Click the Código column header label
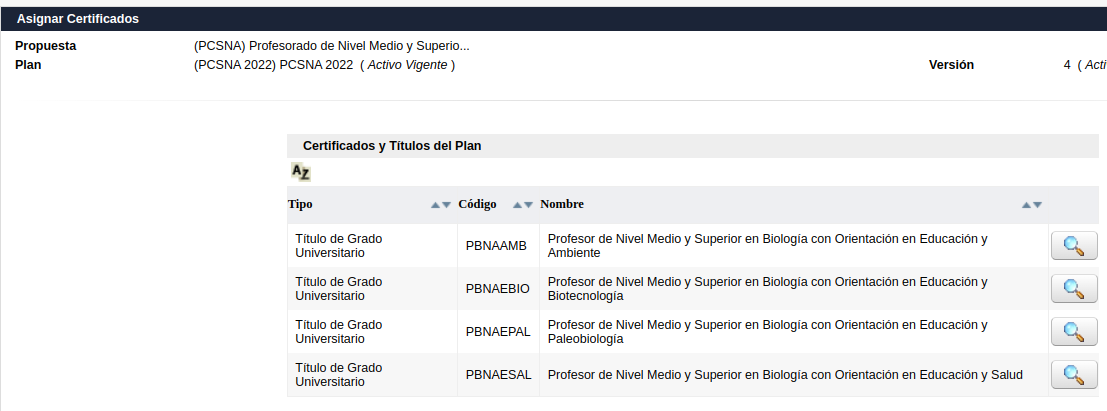Screen dimensions: 1107x411 (477, 204)
